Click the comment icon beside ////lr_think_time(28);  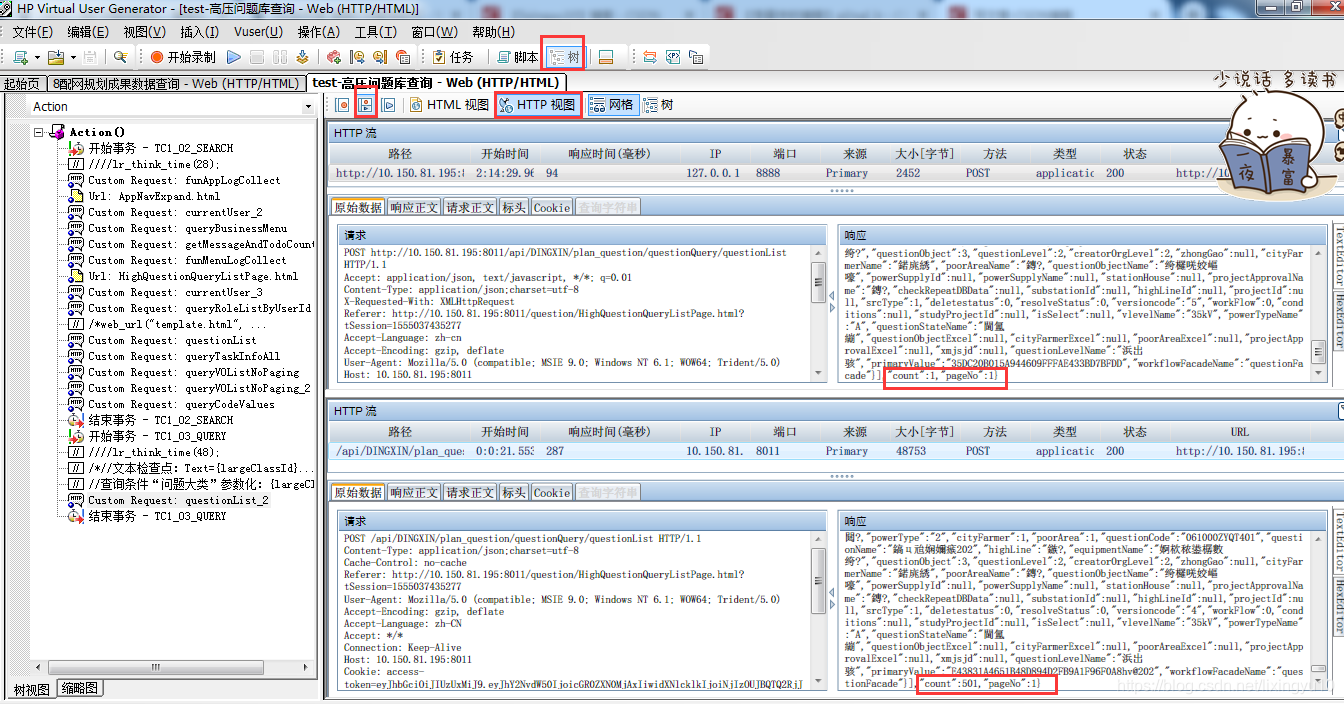(x=75, y=164)
